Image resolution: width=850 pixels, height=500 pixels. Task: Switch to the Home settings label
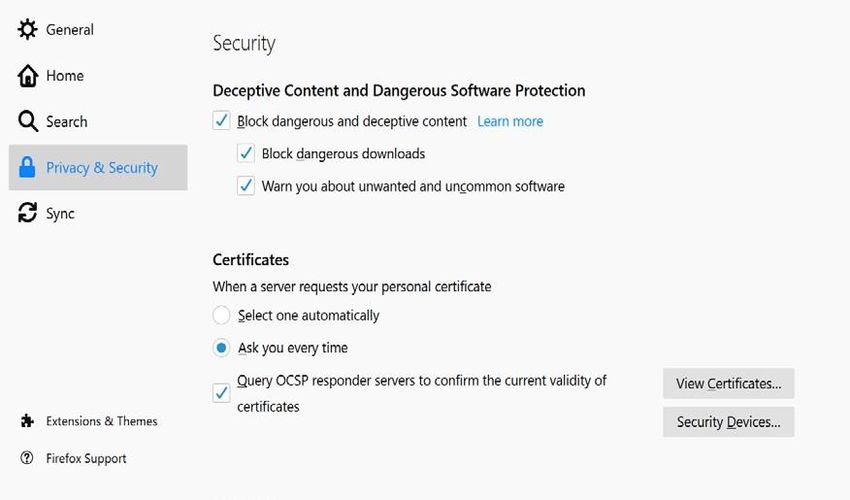pos(65,75)
